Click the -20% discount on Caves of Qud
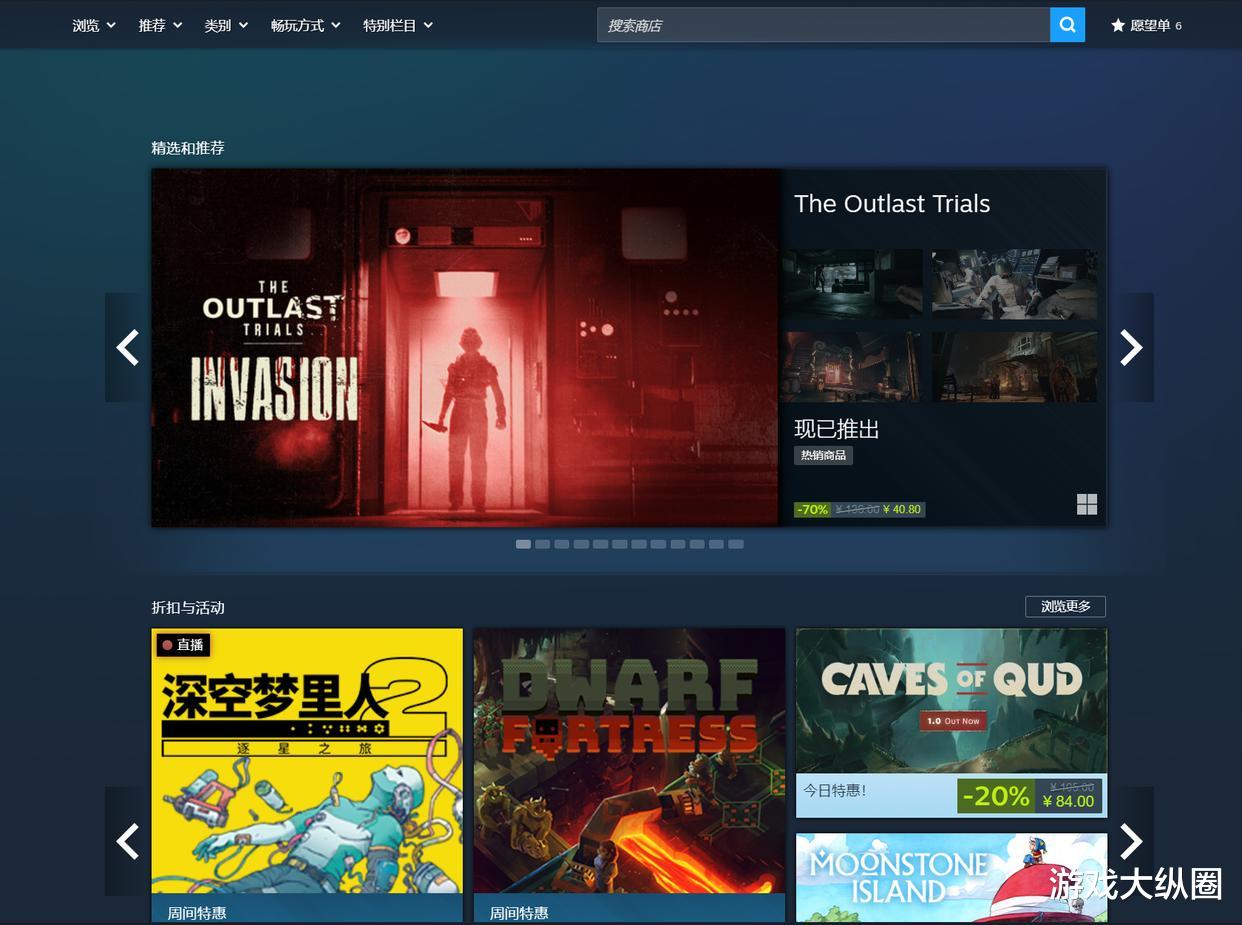 point(995,796)
